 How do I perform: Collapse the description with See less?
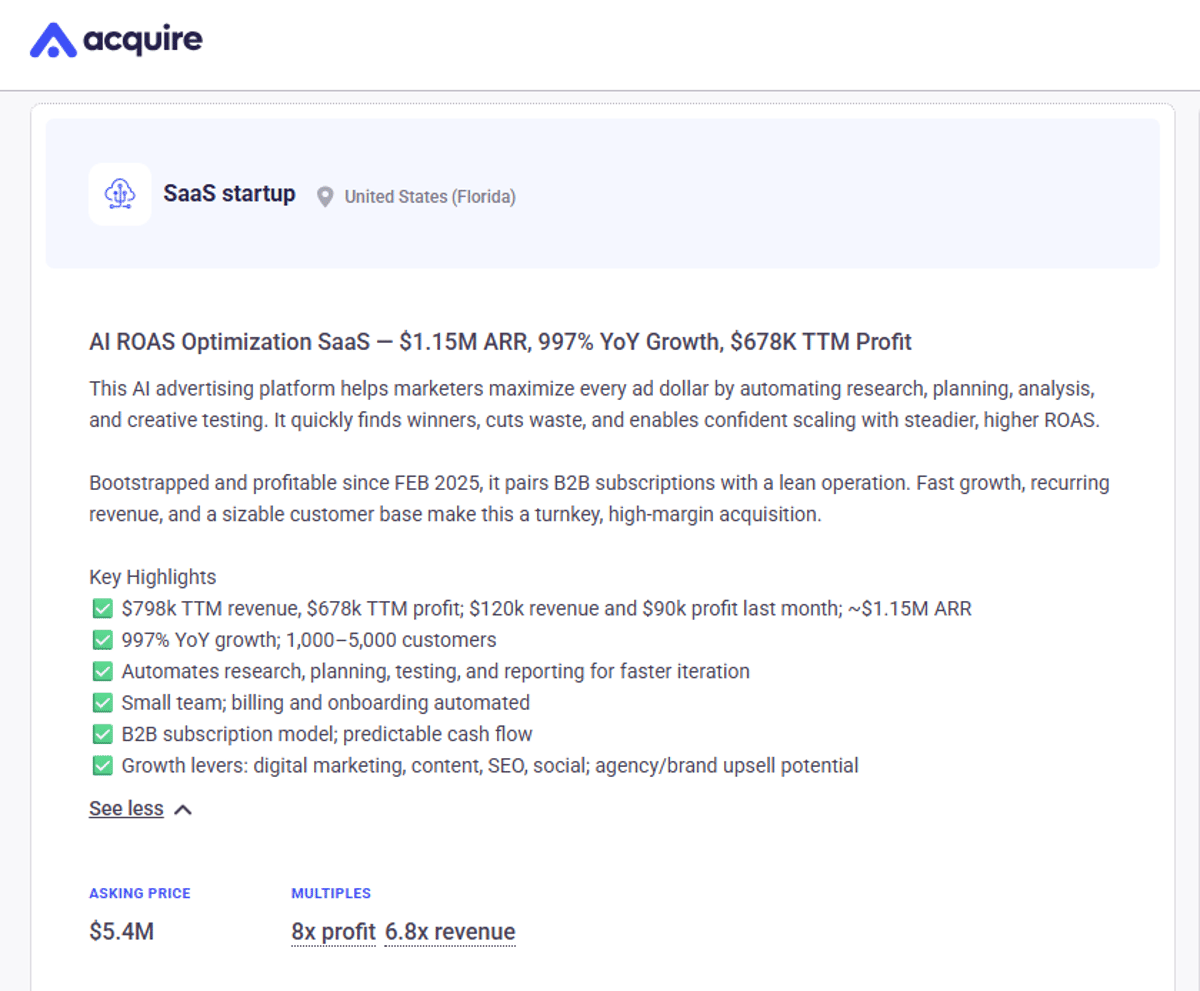126,808
